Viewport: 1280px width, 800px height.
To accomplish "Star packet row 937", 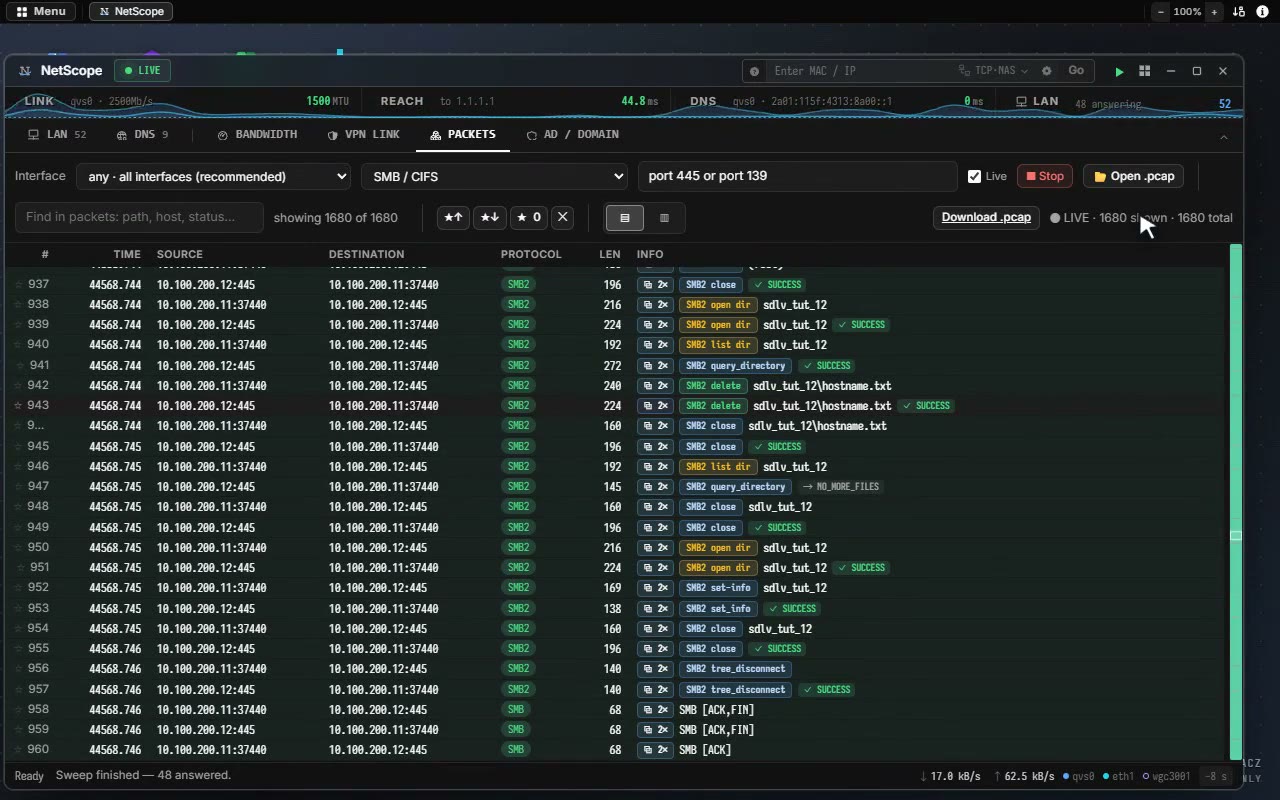I will 18,285.
